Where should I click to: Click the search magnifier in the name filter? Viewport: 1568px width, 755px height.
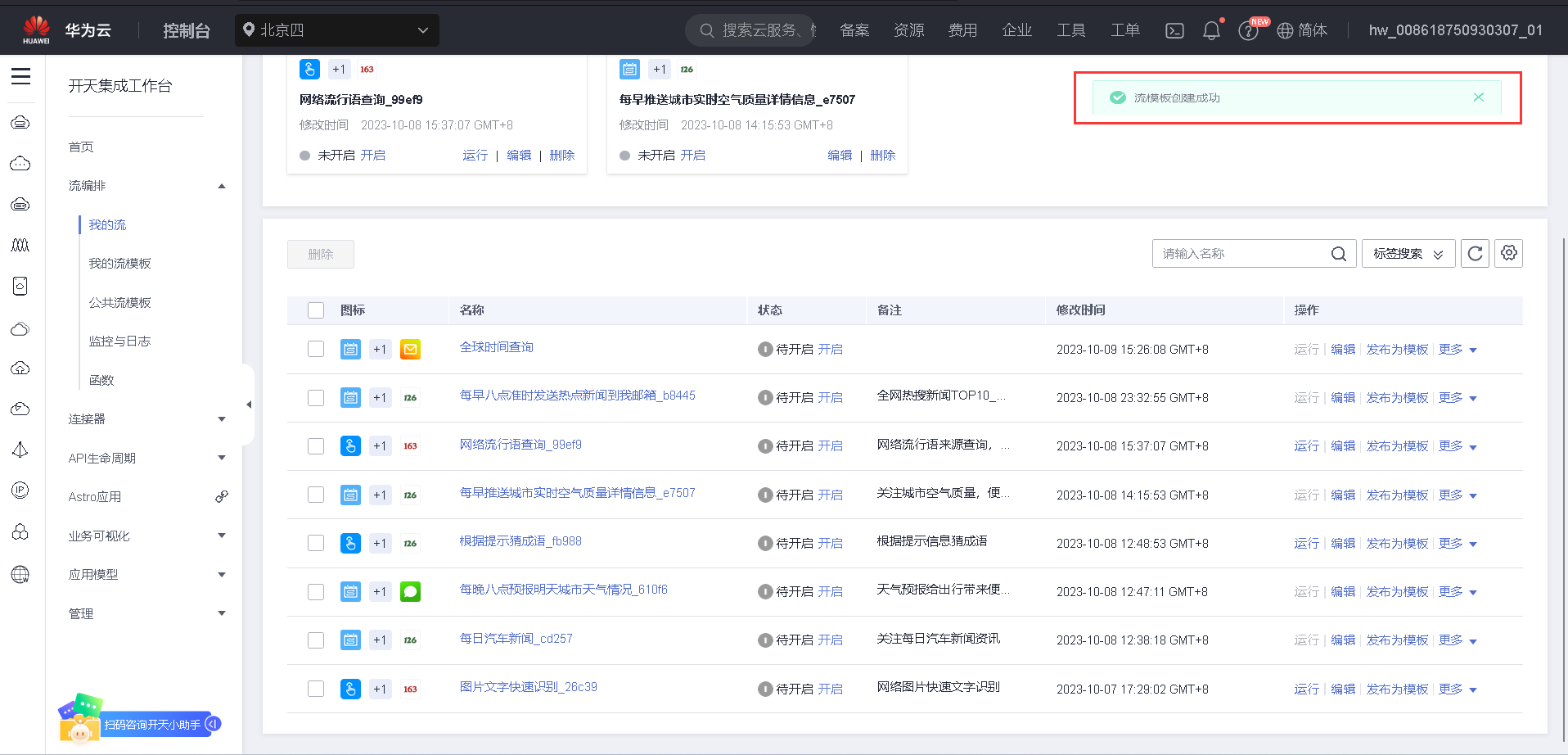[1339, 253]
